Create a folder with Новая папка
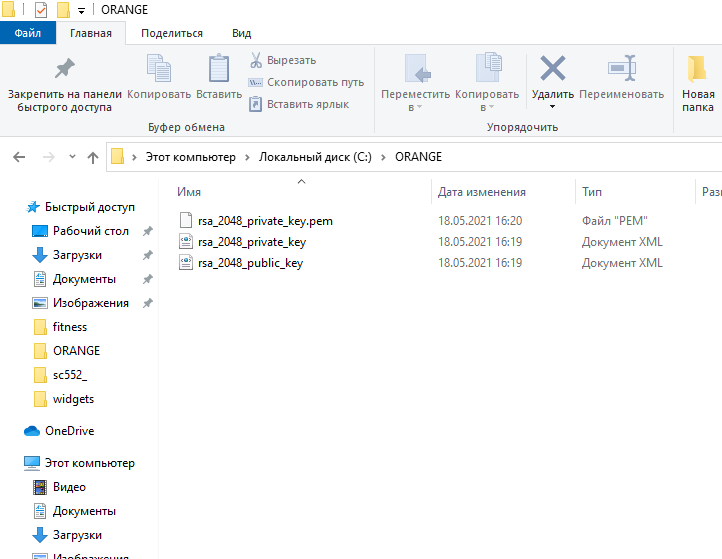The height and width of the screenshot is (559, 722). 698,83
